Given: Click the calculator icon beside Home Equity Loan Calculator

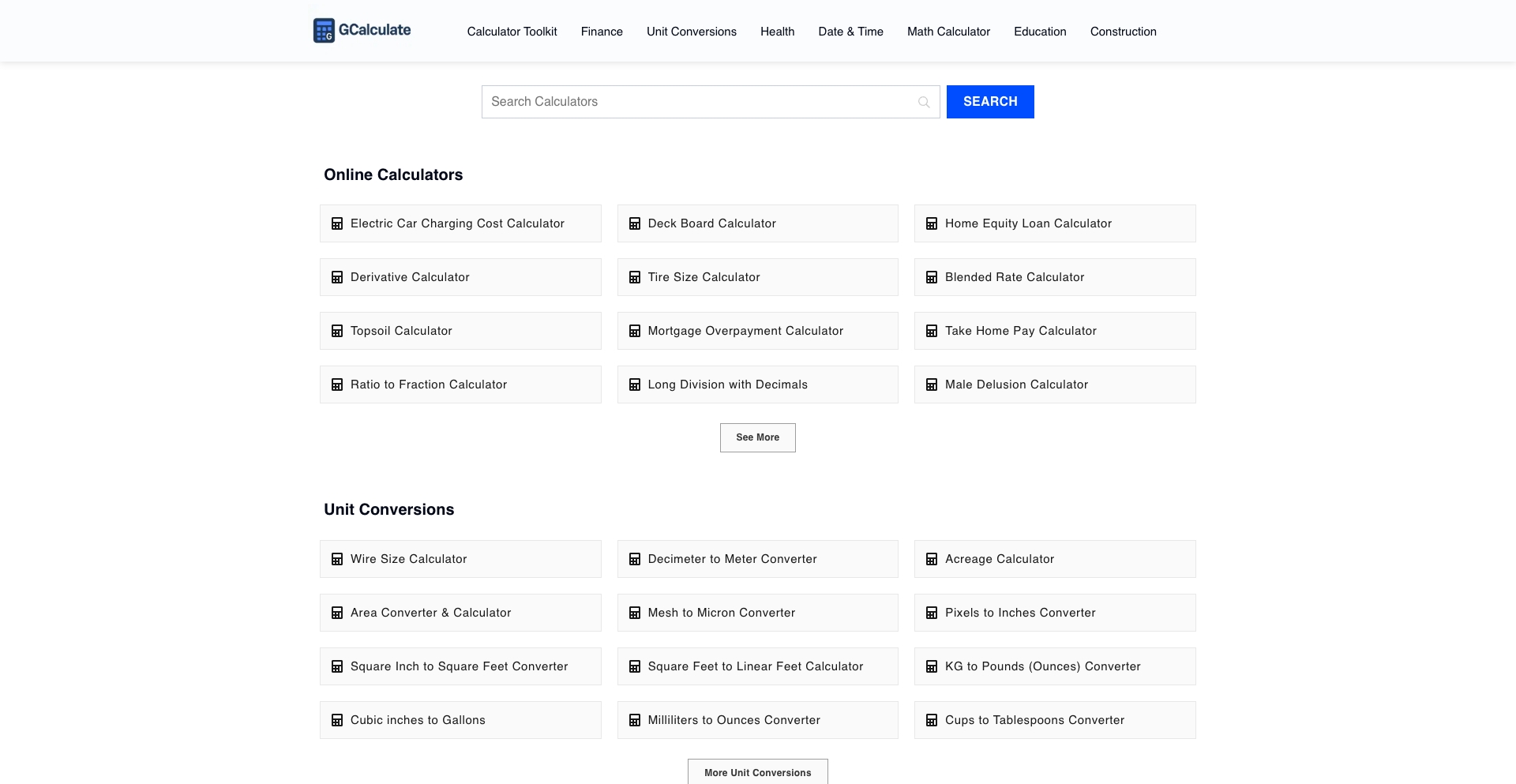Looking at the screenshot, I should (x=931, y=223).
